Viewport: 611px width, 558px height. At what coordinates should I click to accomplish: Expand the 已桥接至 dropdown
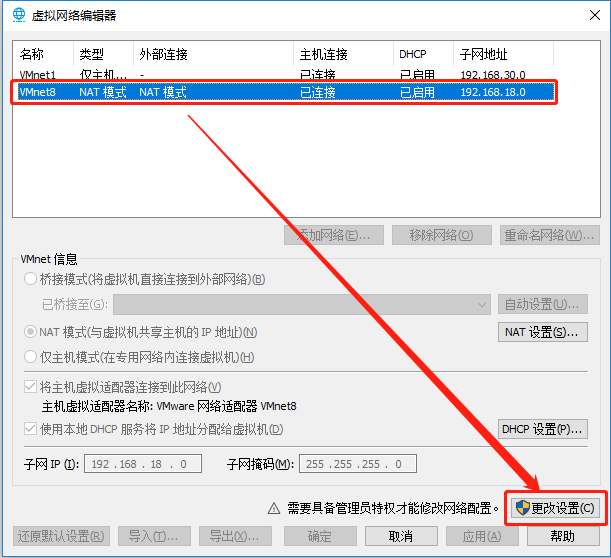(480, 304)
